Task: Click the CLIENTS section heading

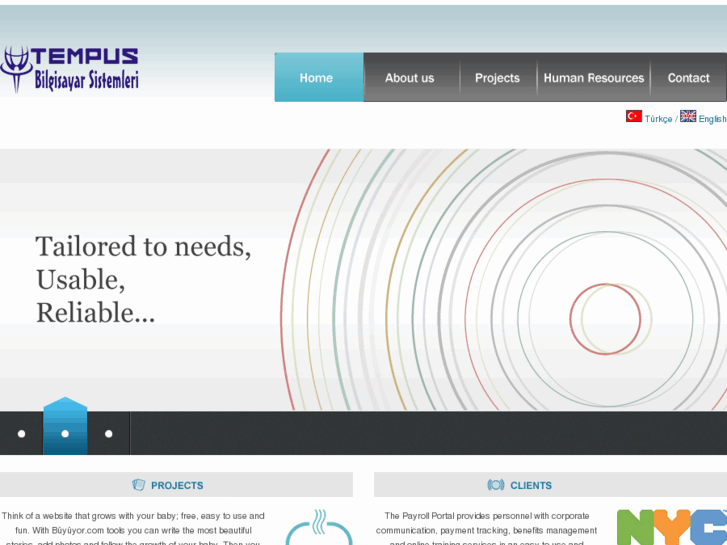Action: point(531,486)
